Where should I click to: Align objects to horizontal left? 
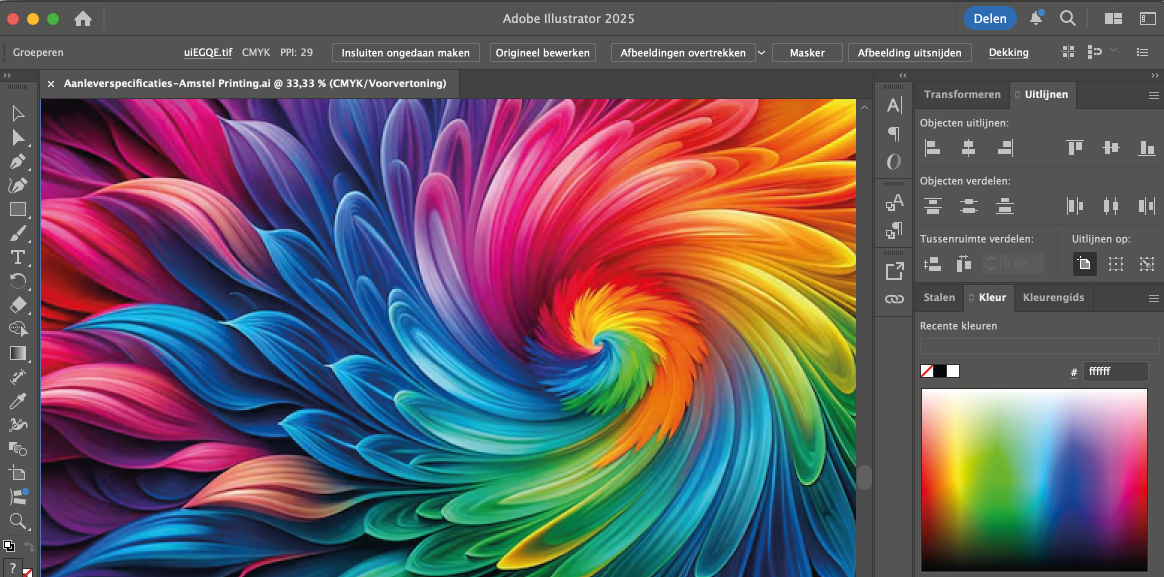932,148
